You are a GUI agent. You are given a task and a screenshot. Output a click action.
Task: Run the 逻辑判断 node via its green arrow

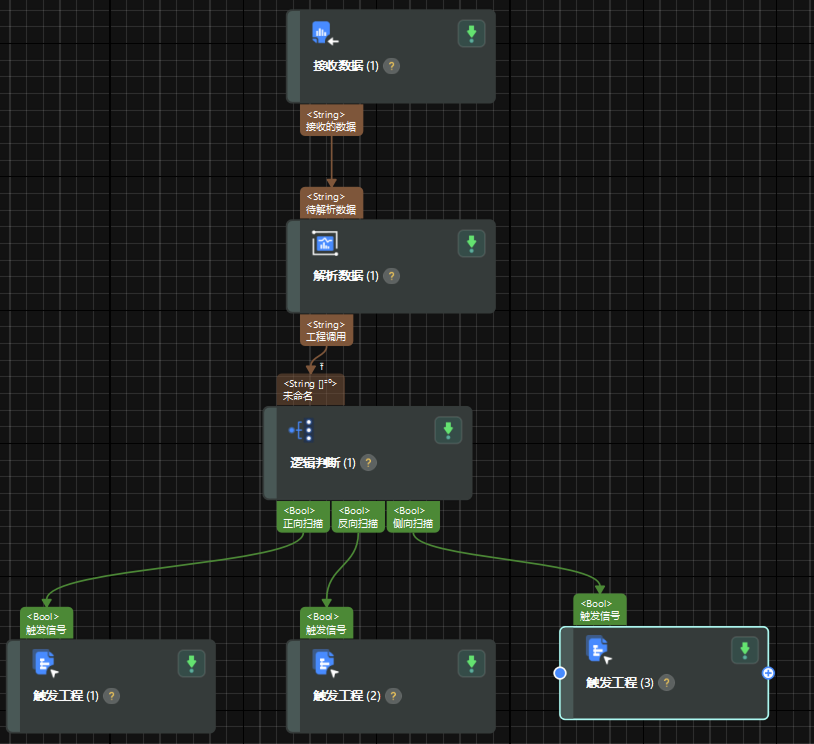(448, 430)
